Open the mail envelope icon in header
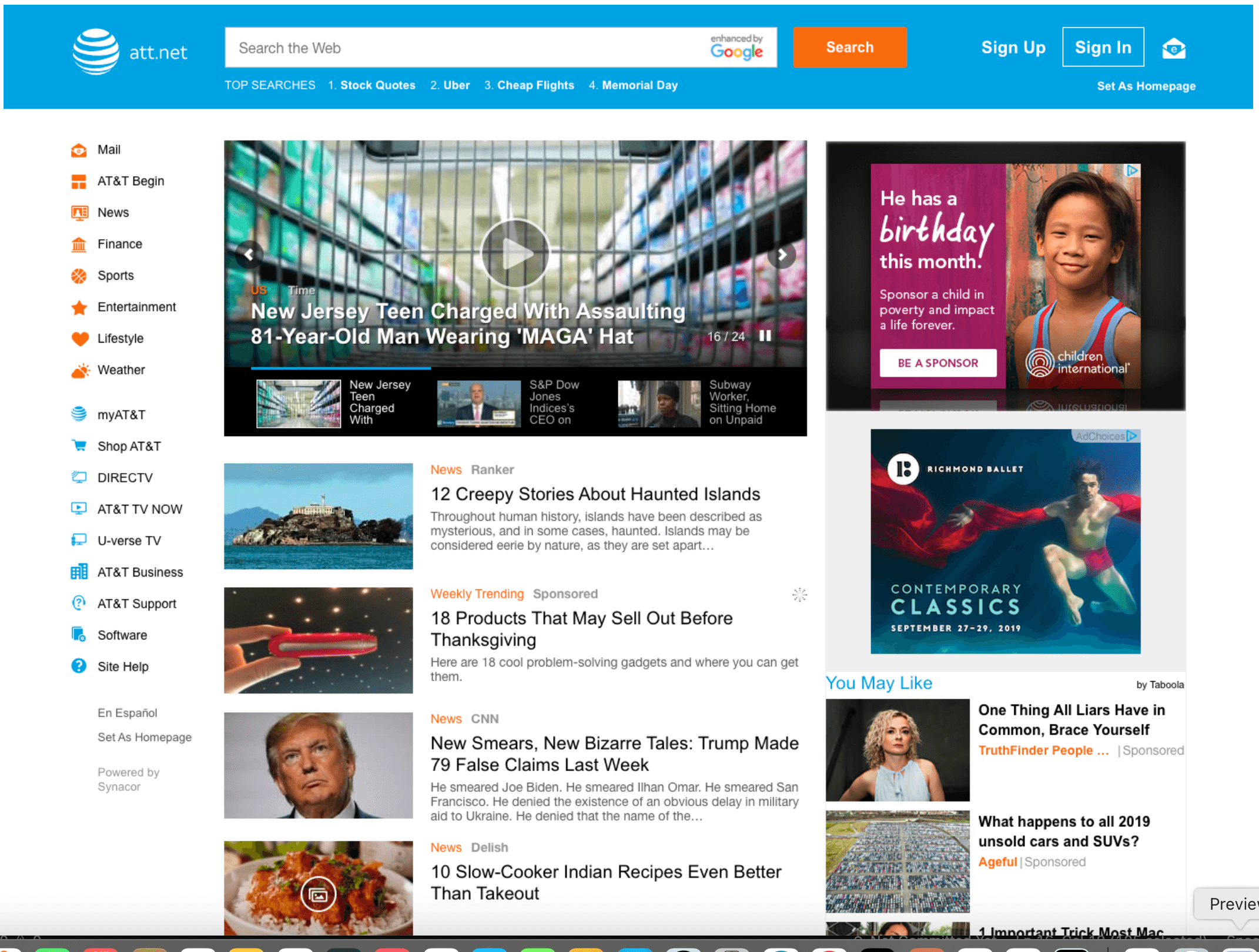The width and height of the screenshot is (1259, 952). point(1173,48)
